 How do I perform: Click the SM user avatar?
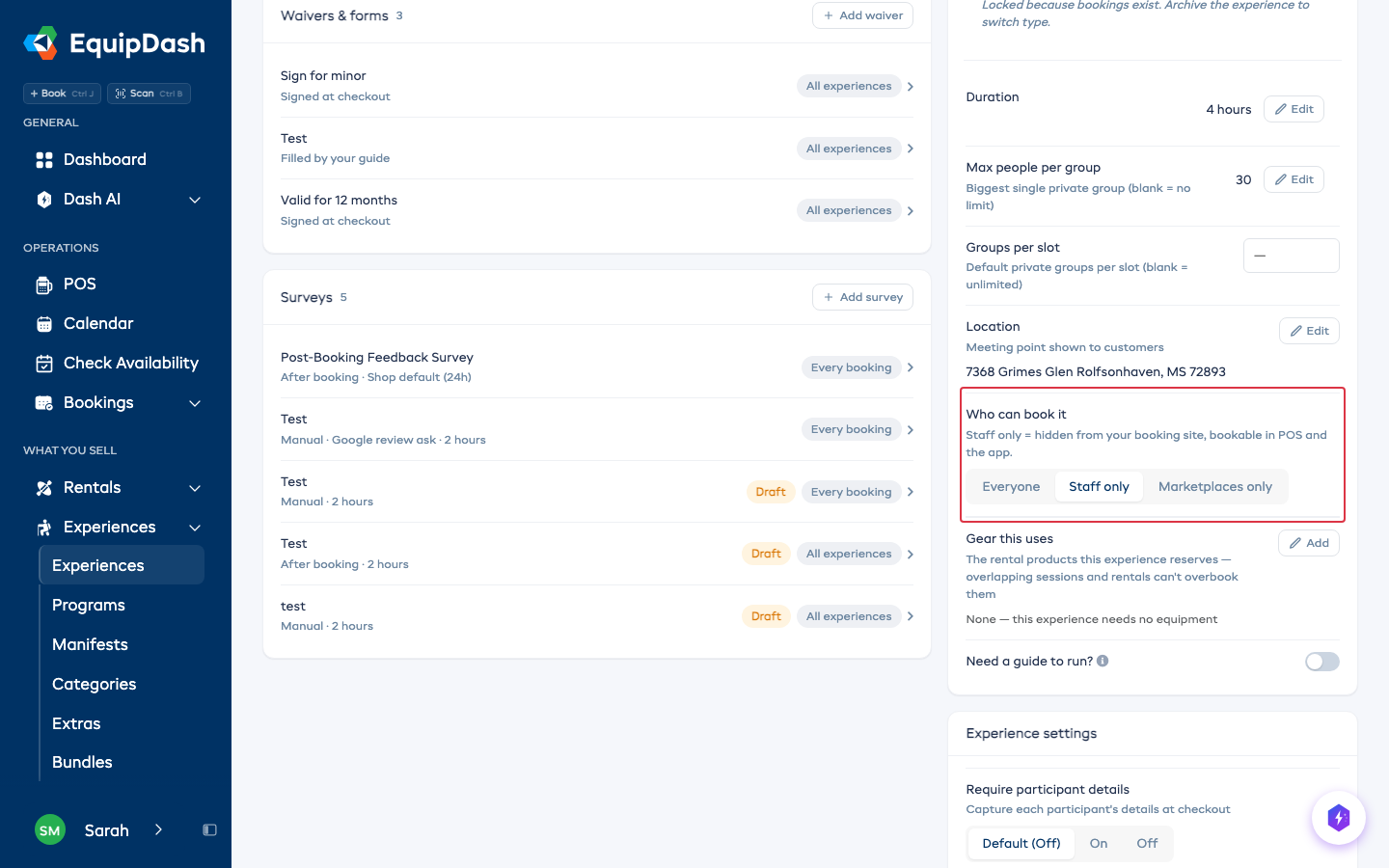click(50, 830)
